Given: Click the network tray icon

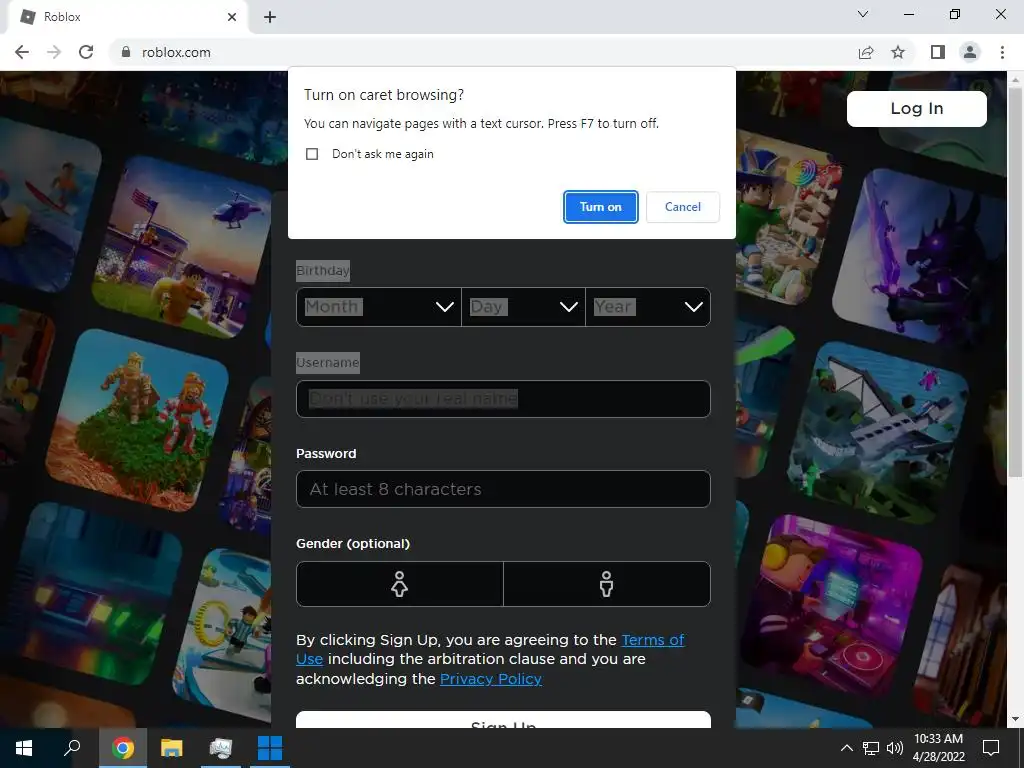Looking at the screenshot, I should click(871, 748).
